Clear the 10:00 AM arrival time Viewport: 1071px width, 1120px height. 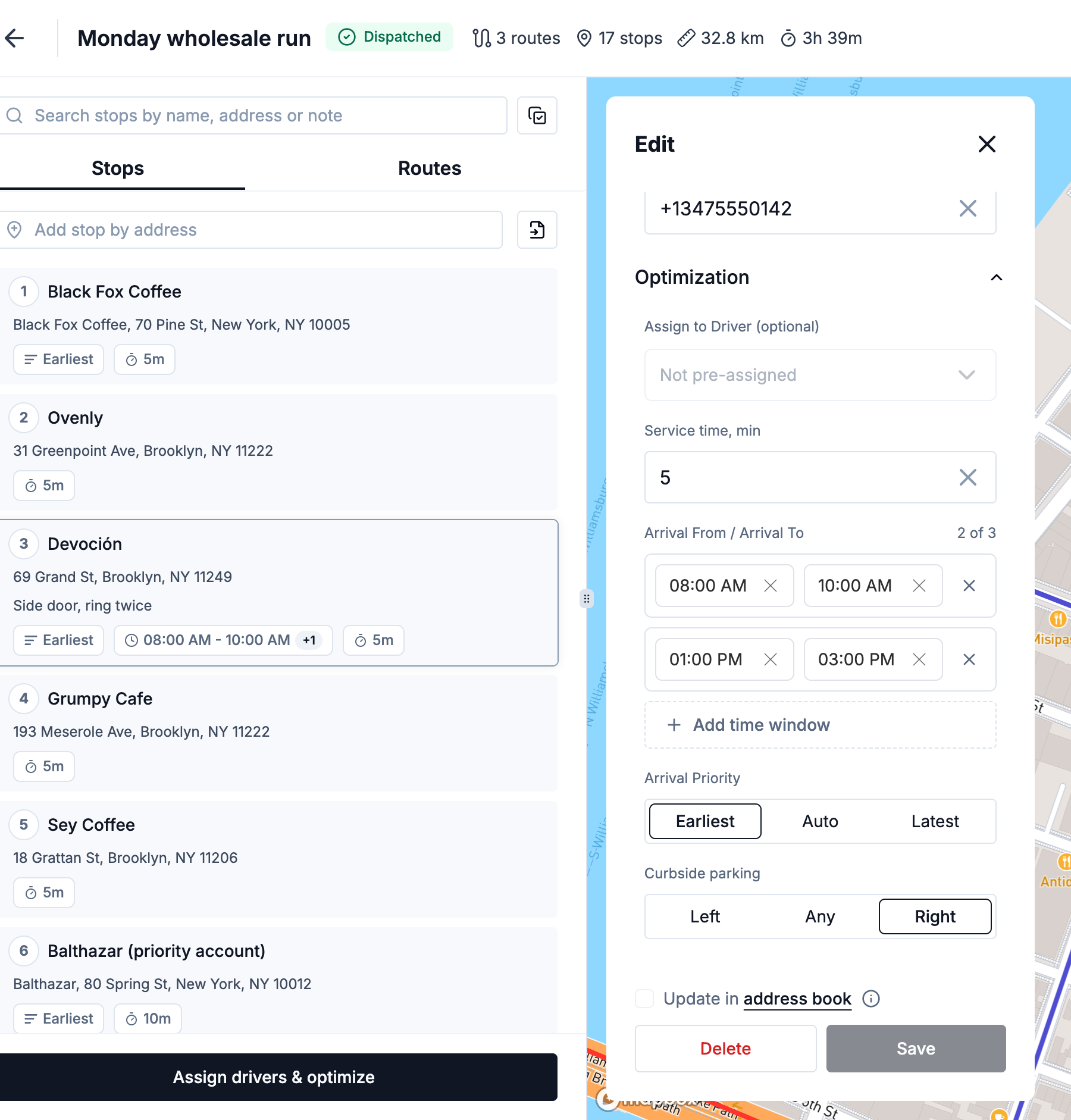coord(919,586)
